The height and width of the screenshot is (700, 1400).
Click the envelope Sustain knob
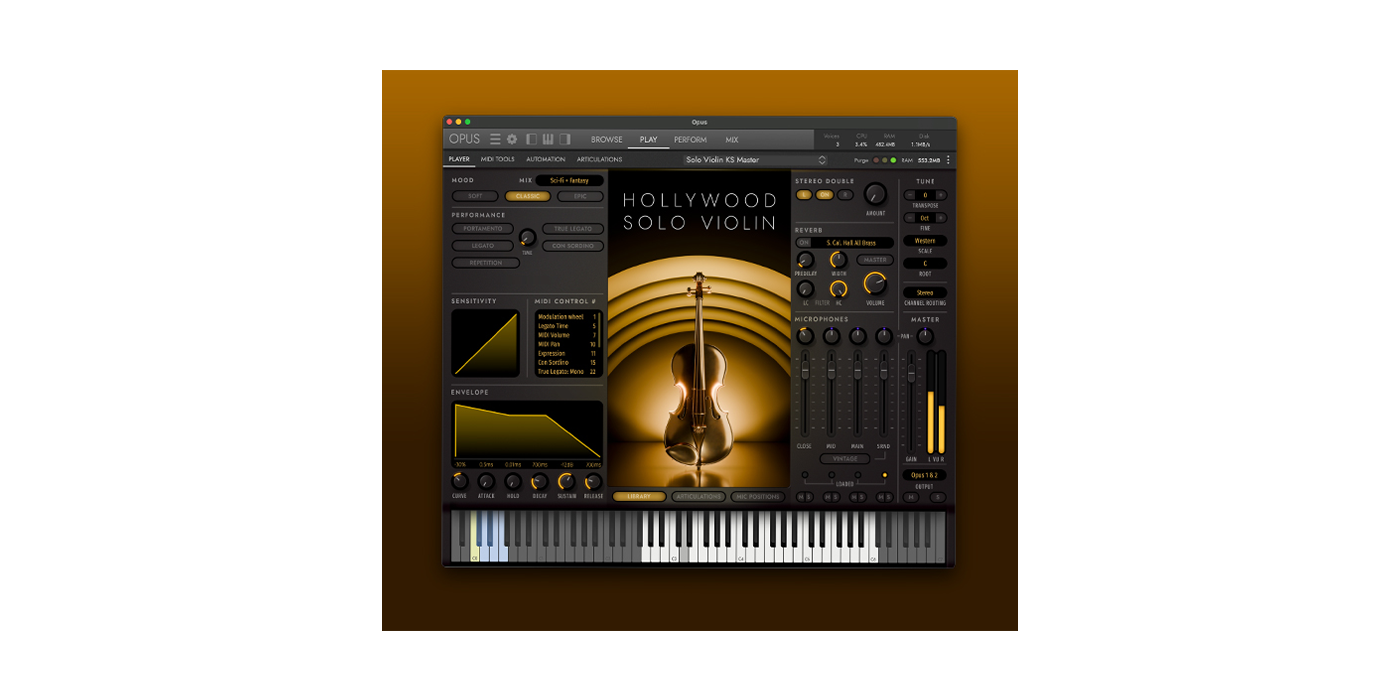click(x=566, y=481)
